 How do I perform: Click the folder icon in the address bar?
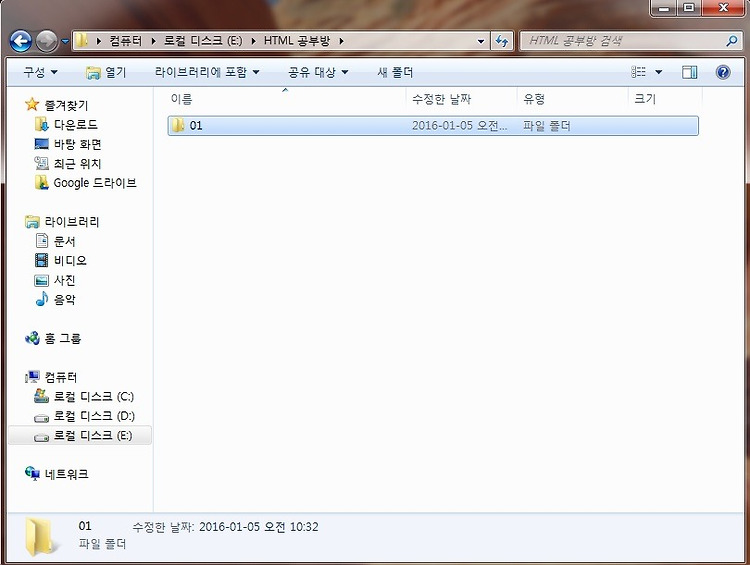tap(82, 41)
